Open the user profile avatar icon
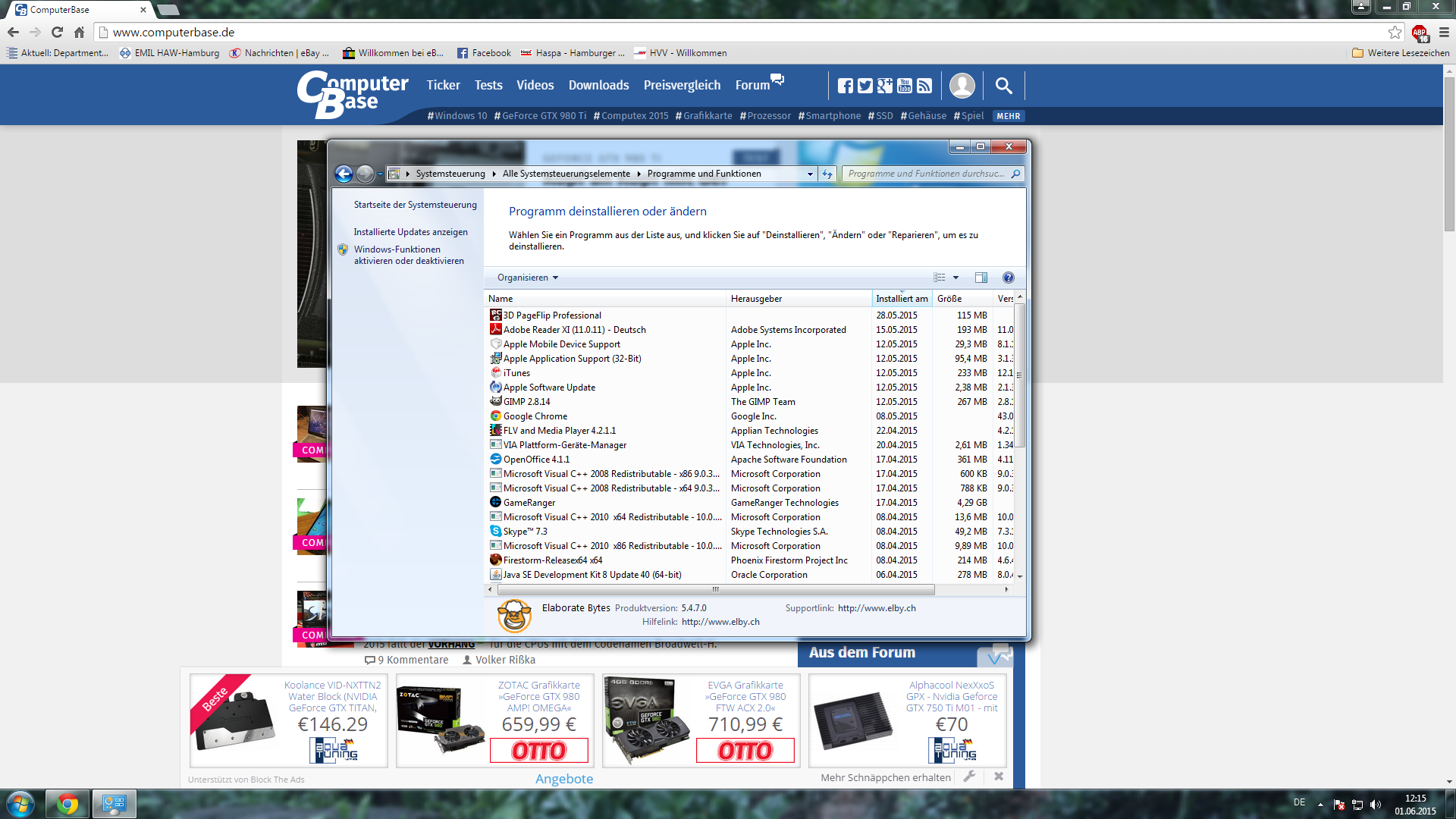The height and width of the screenshot is (819, 1456). pos(962,86)
